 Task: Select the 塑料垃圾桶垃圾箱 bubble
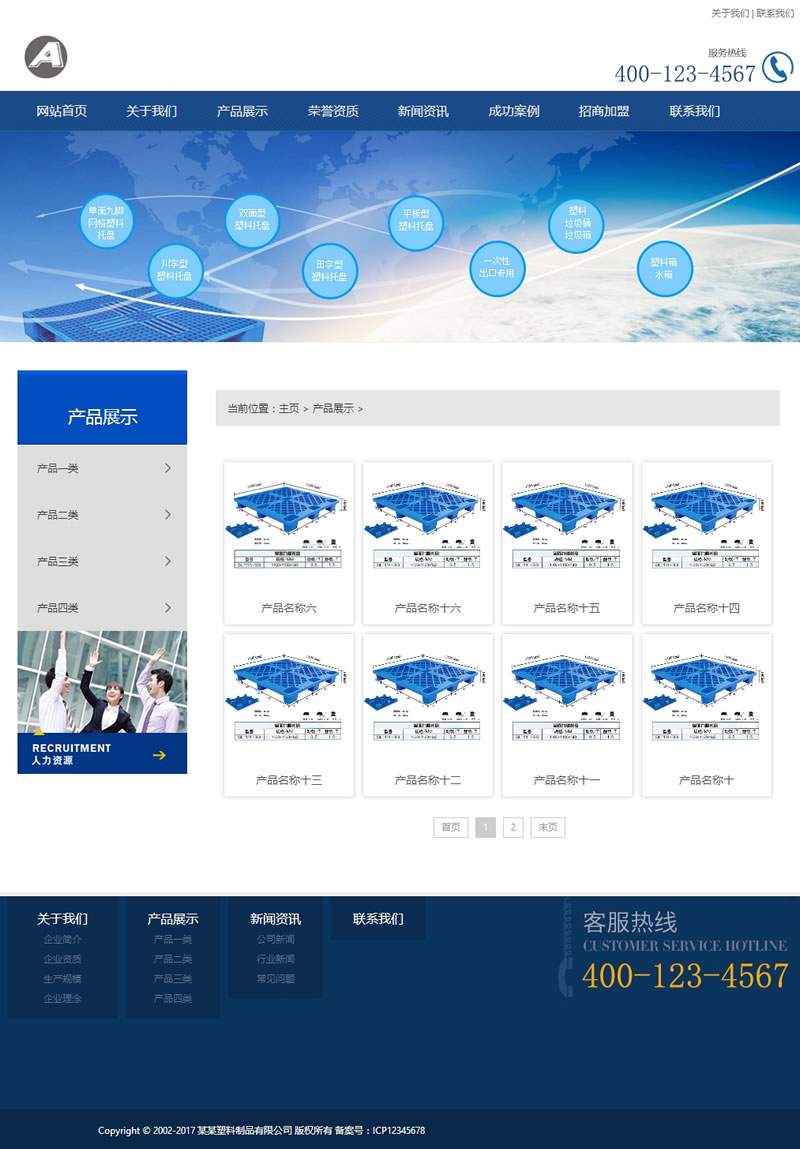point(577,225)
